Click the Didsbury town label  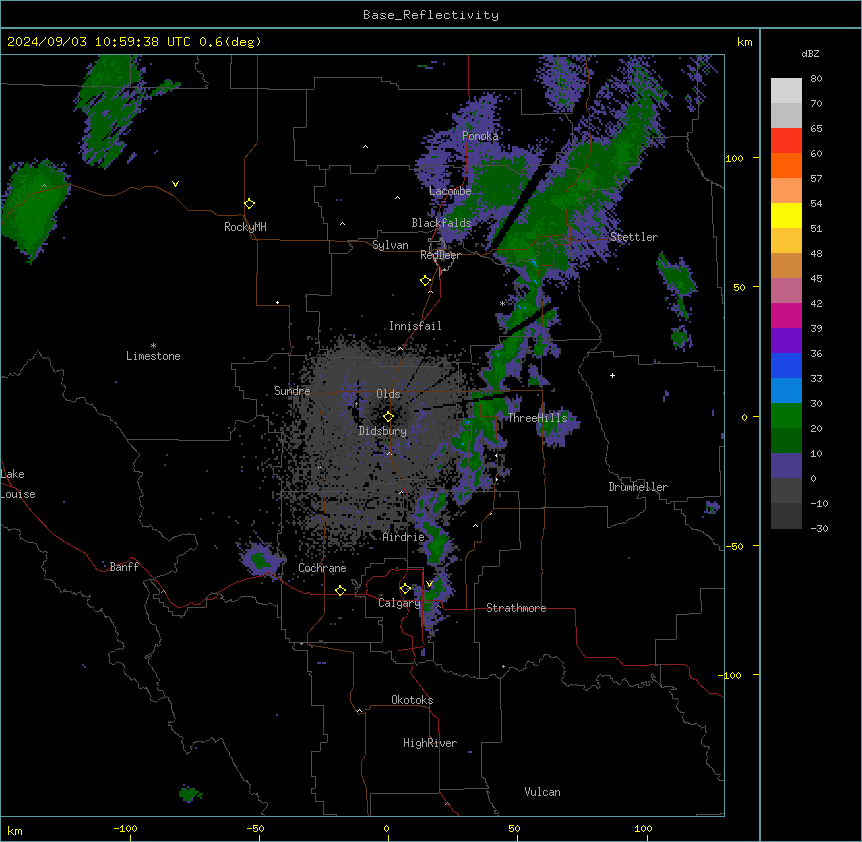383,431
